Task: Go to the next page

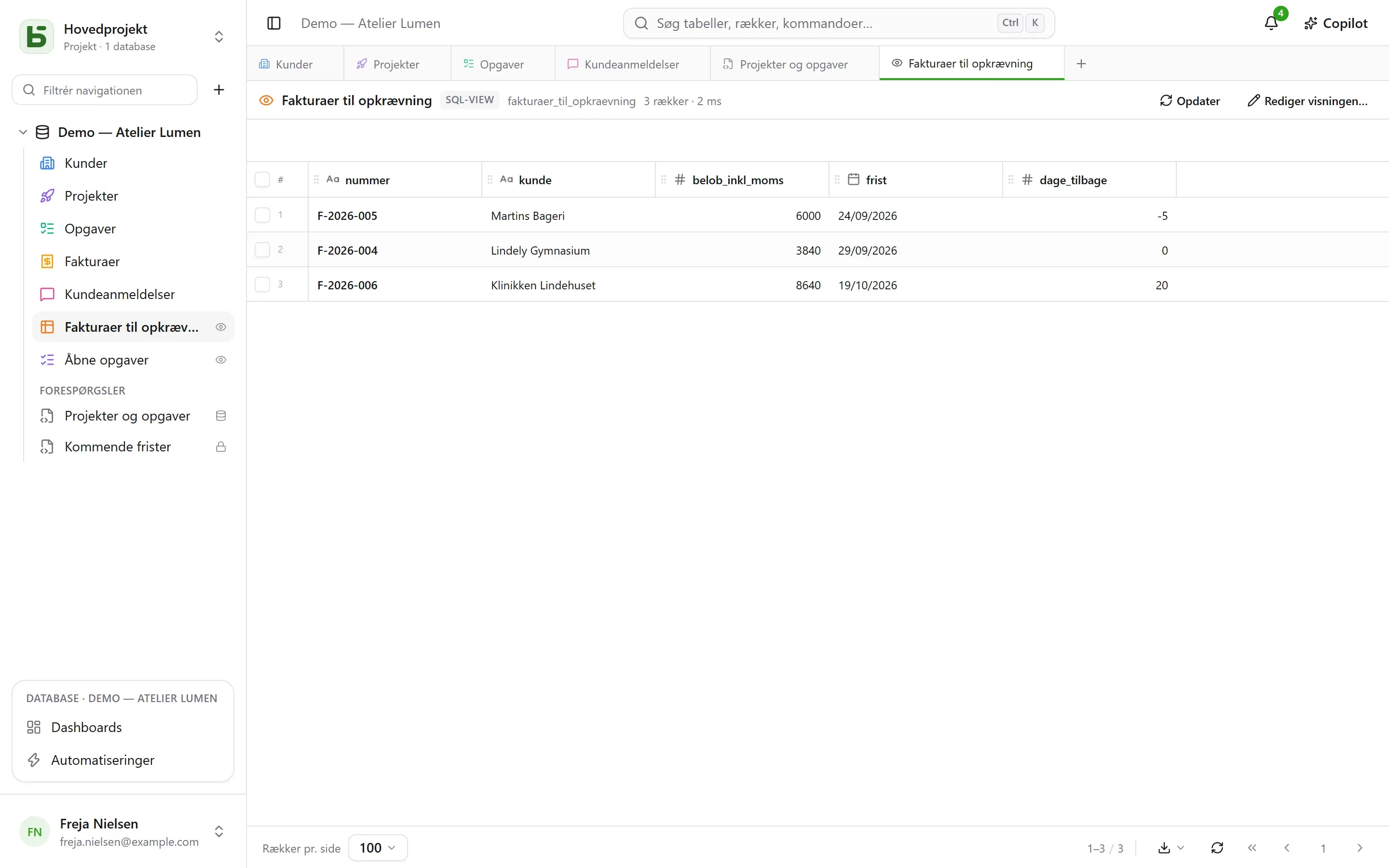Action: (1360, 848)
